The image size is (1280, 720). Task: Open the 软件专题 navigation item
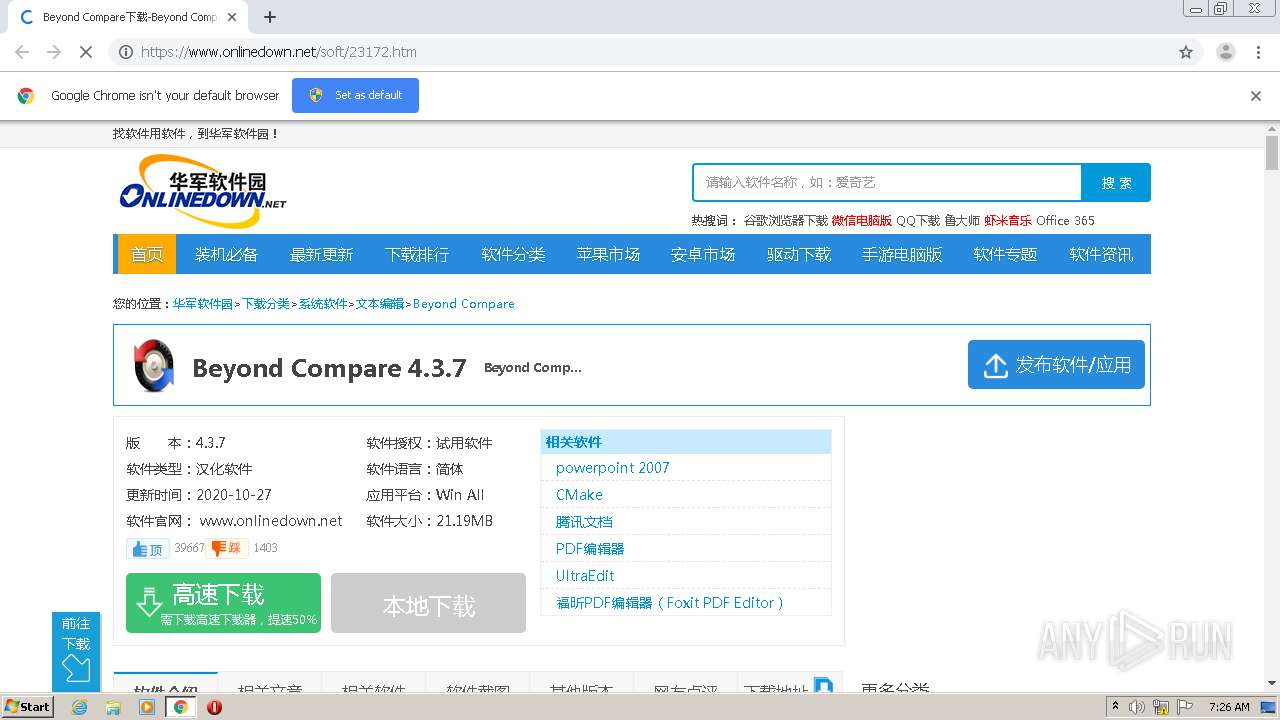point(1005,254)
